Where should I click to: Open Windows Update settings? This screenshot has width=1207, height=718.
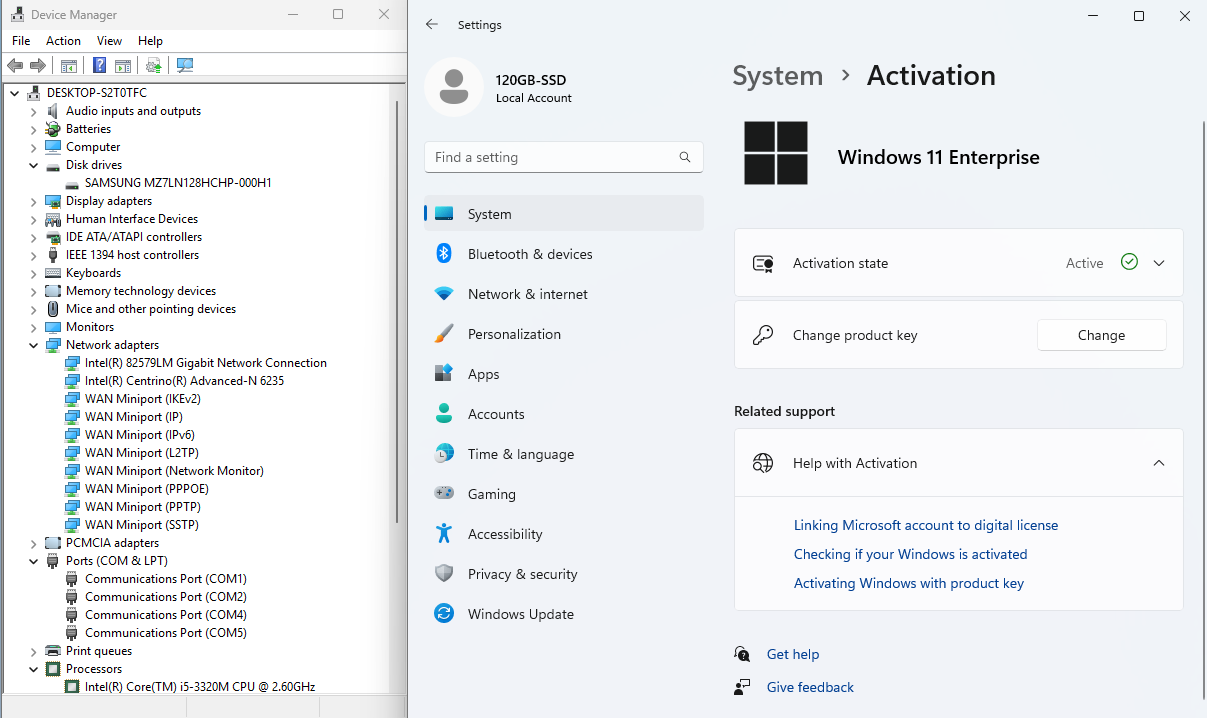pos(564,614)
